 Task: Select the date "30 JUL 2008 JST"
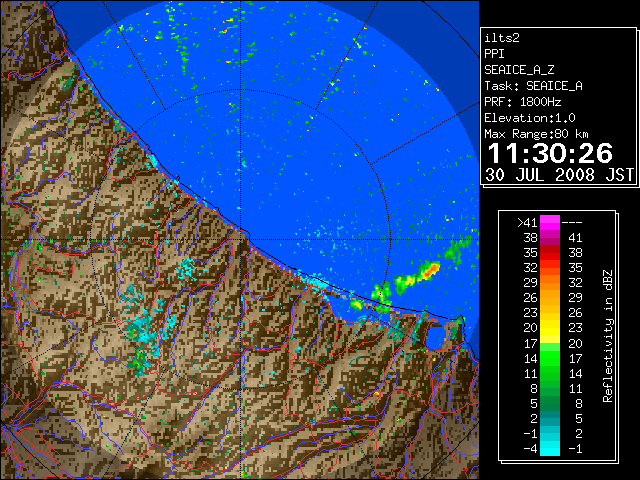[559, 175]
